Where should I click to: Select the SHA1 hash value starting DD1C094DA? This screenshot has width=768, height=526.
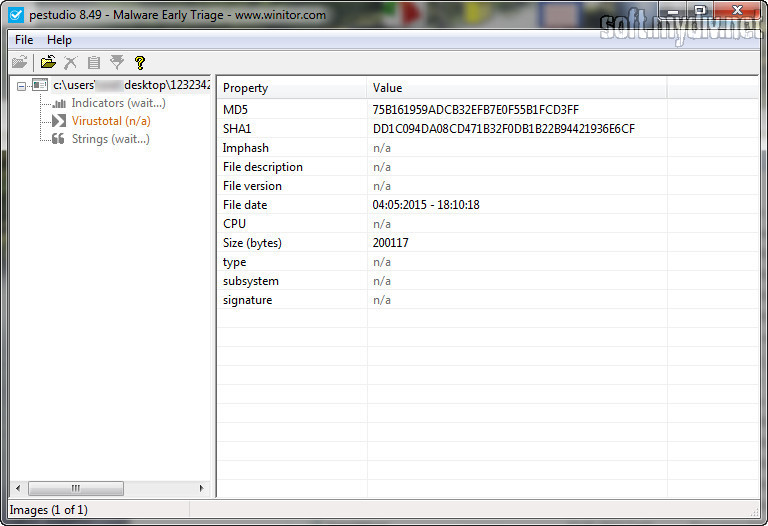pos(504,129)
